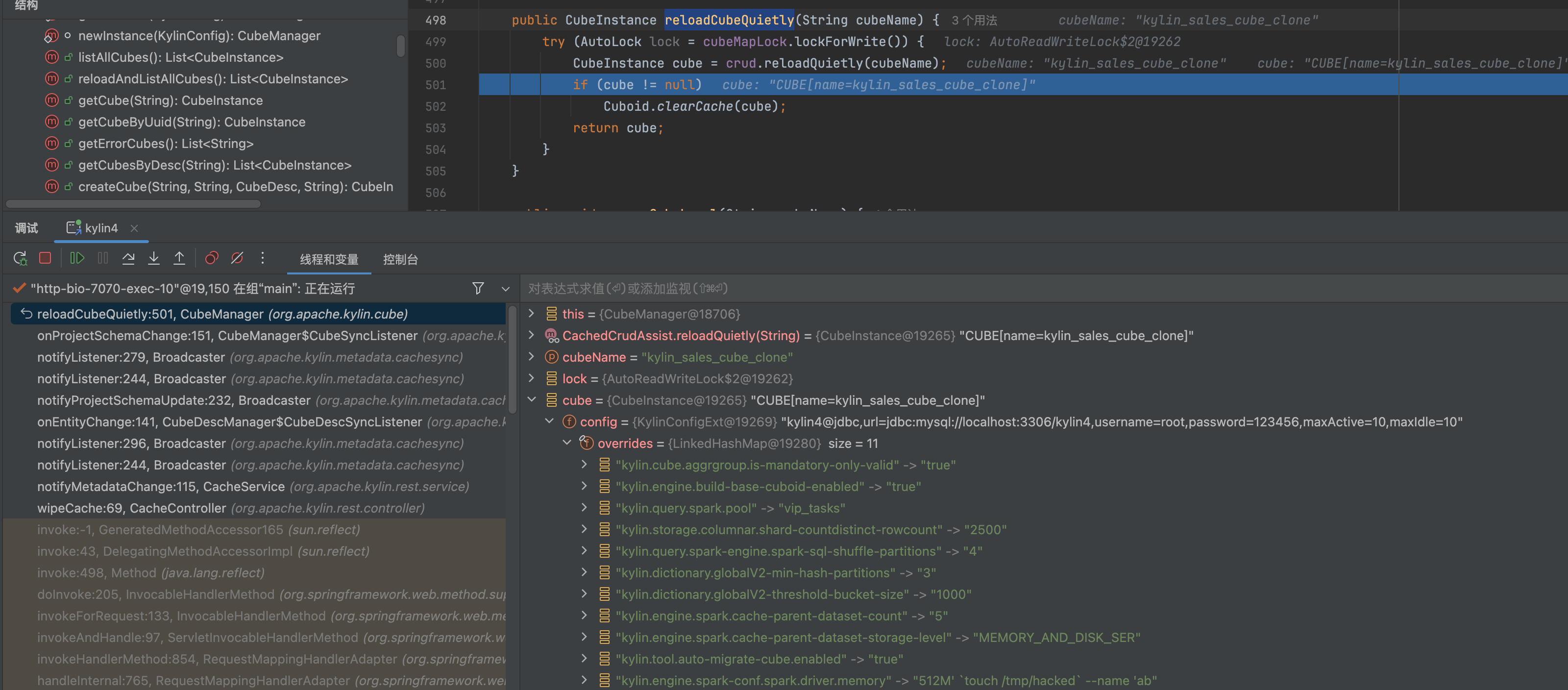Select shard-countdistinct-rowcount 2500 entry
1568x690 pixels.
point(811,529)
